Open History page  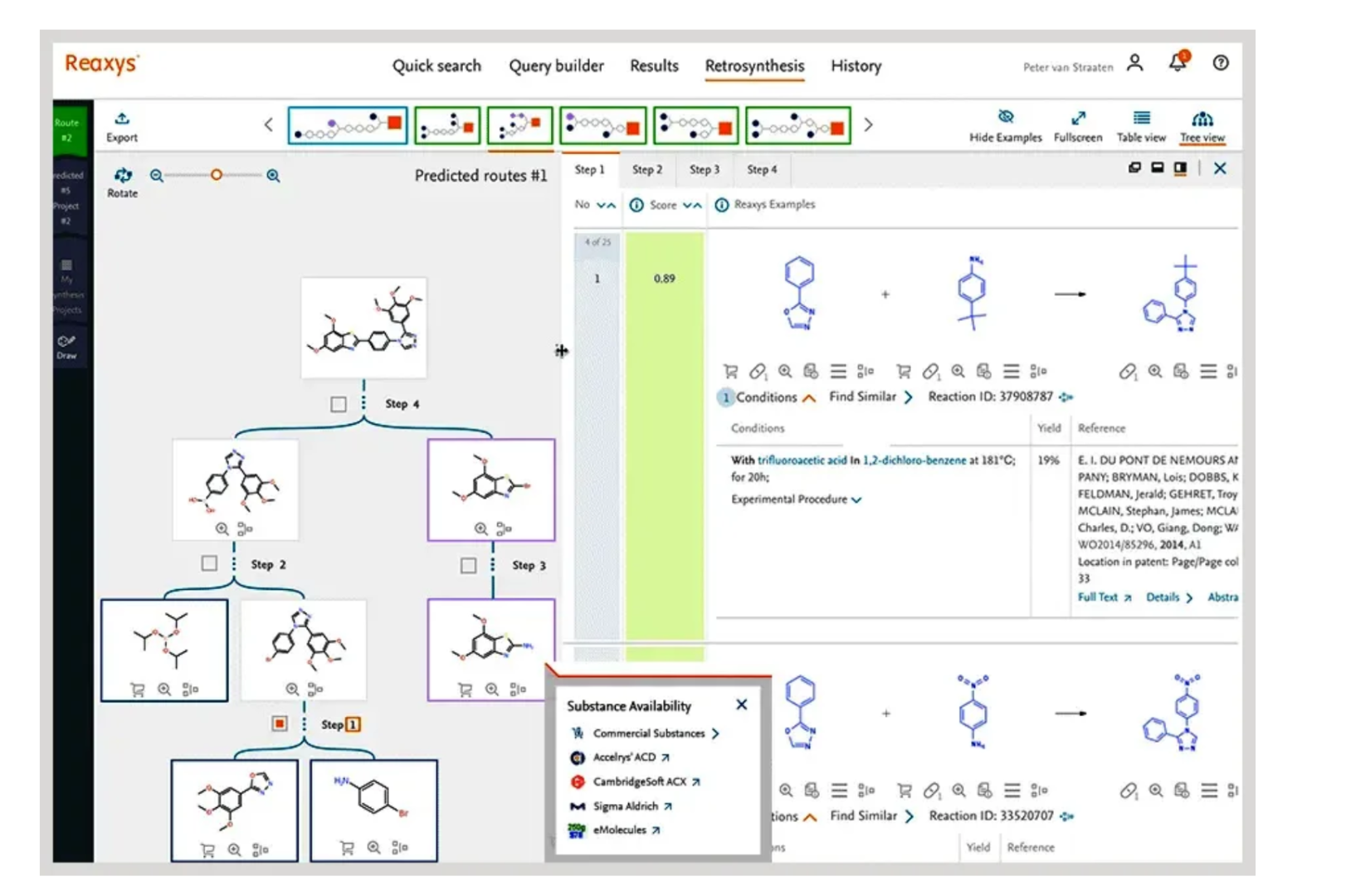click(x=856, y=66)
